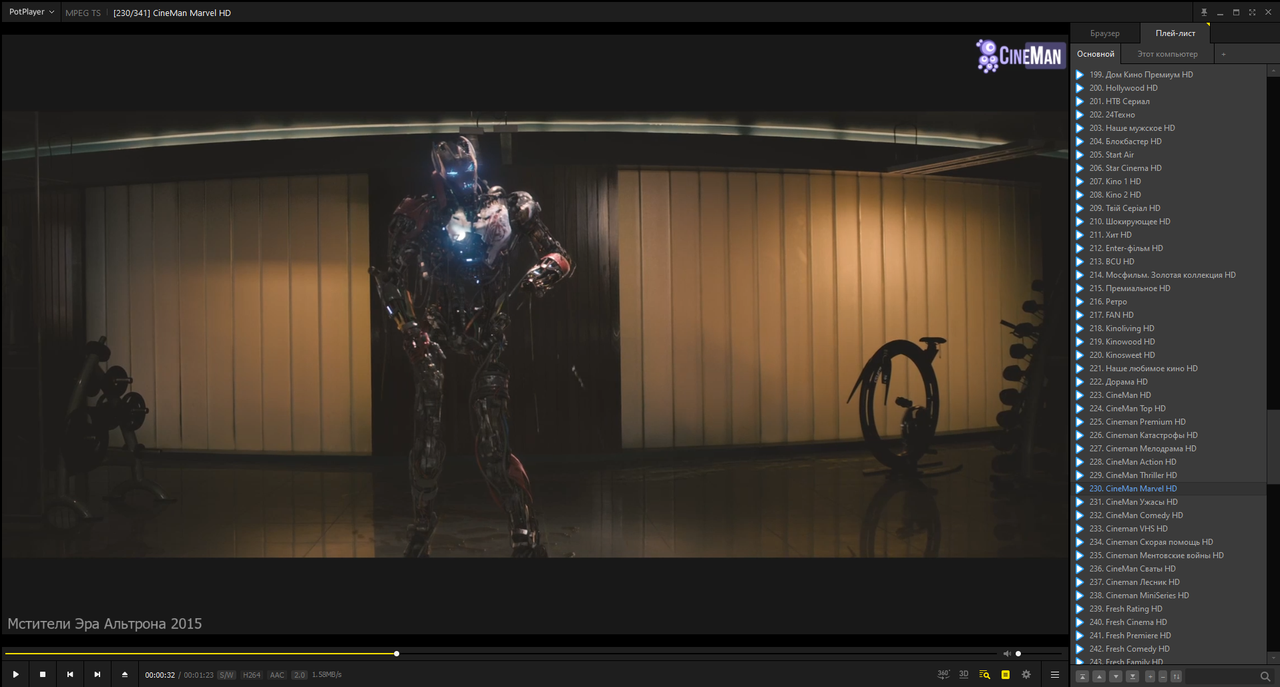Viewport: 1280px width, 687px height.
Task: Click play icon beside 207. Kino 1 HD
Action: click(1080, 181)
